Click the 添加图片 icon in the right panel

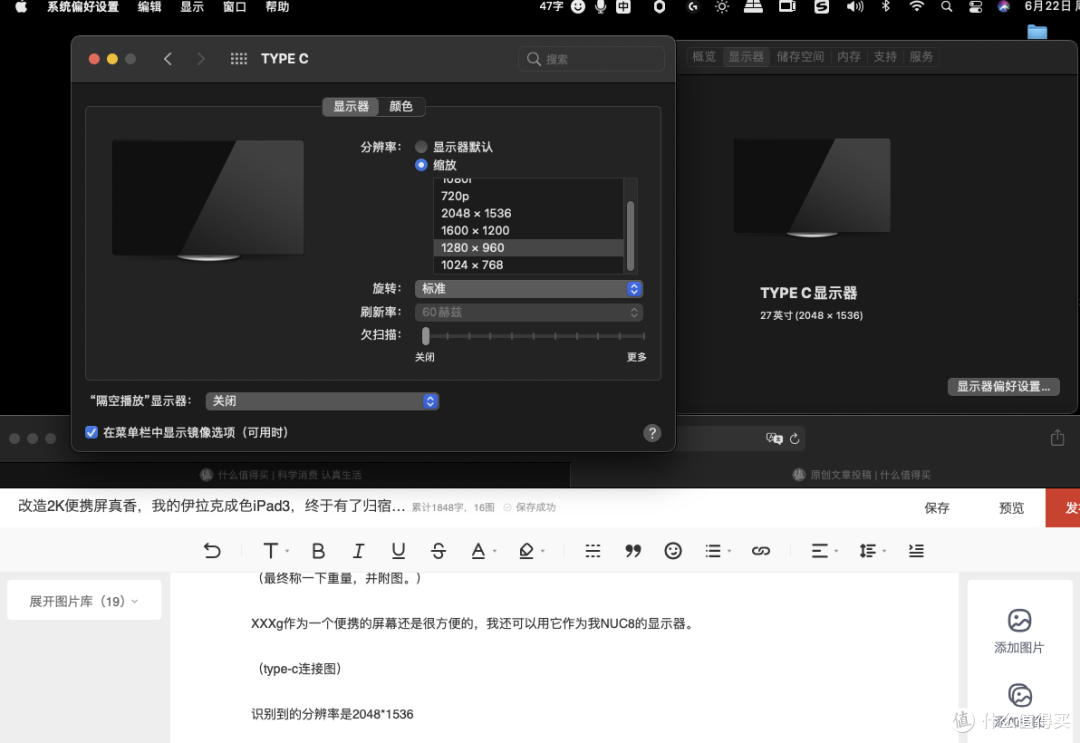(x=1020, y=620)
